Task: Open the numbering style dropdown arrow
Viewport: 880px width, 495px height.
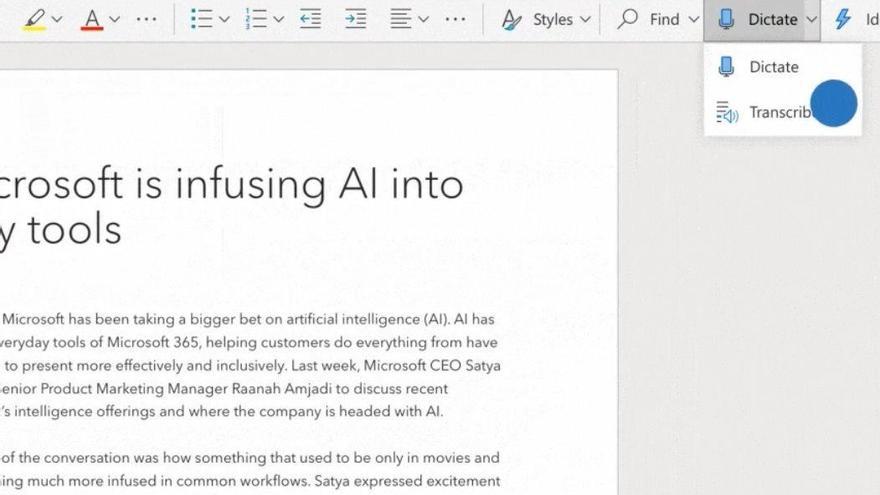Action: 279,19
